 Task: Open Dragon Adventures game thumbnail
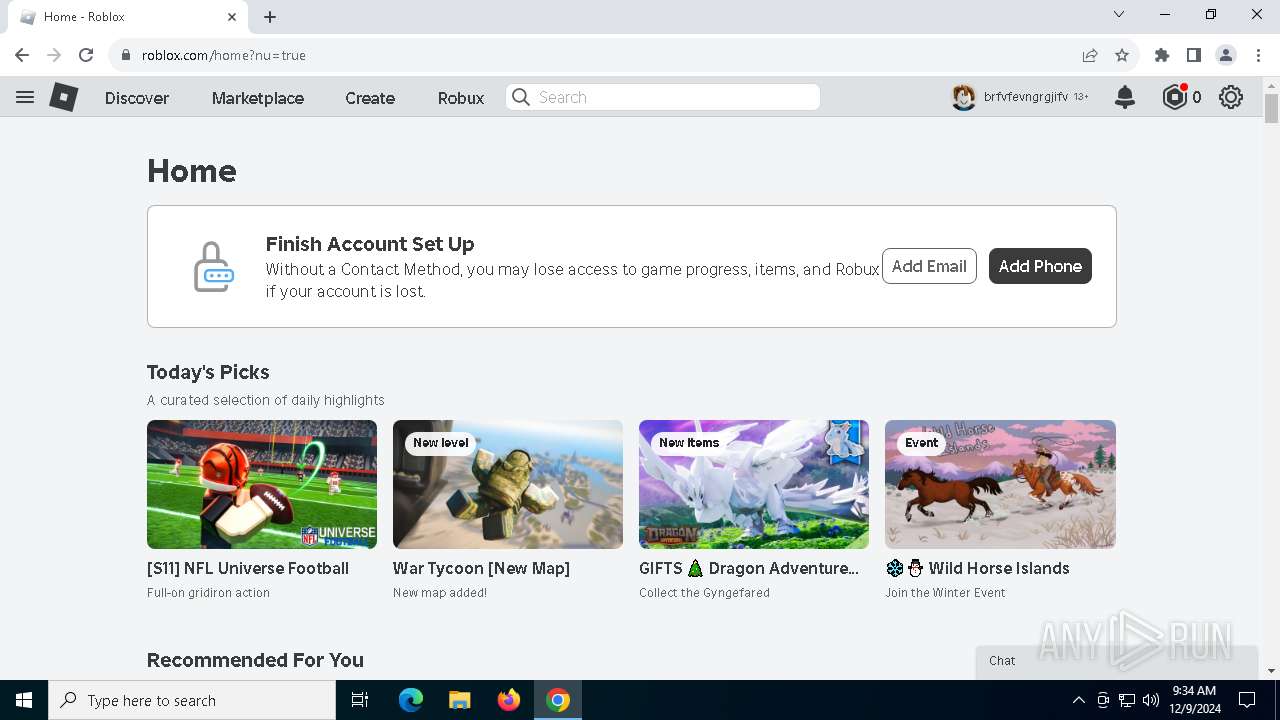(754, 484)
